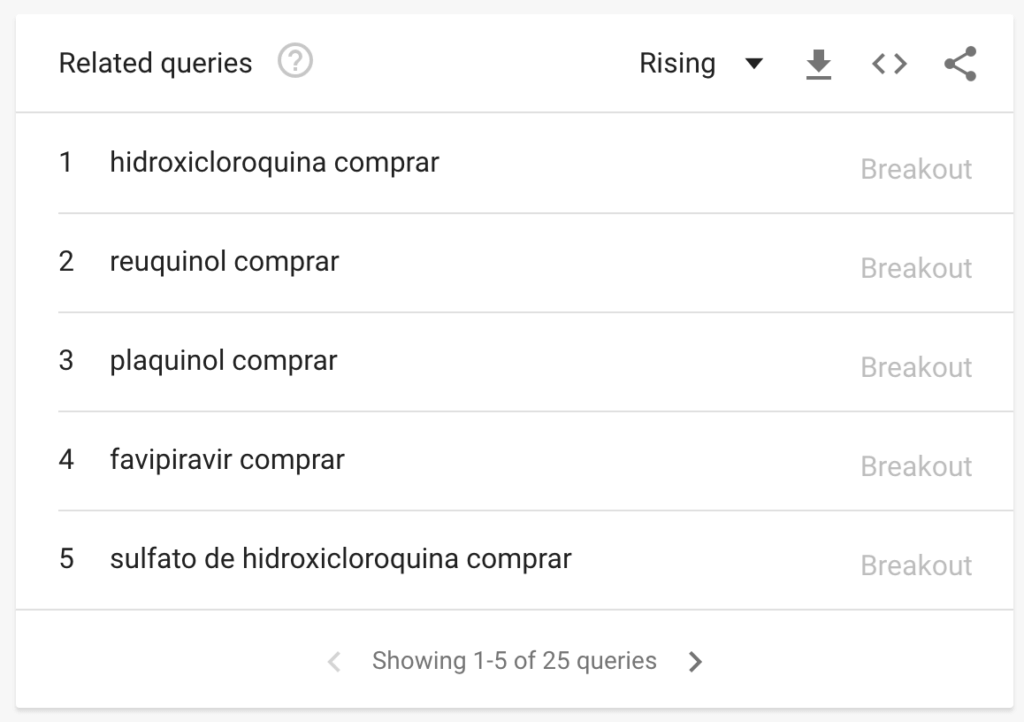Screen dimensions: 1024x722
Task: Click Breakout label for plaquinol comprar
Action: [x=916, y=368]
